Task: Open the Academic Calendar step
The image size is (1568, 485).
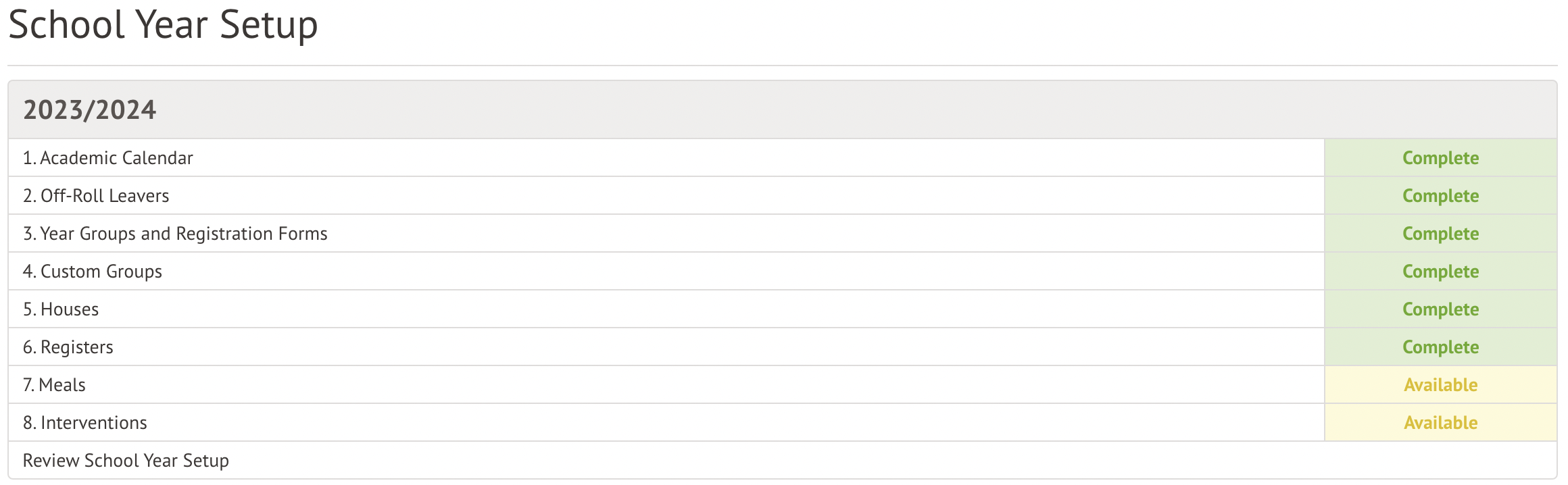Action: tap(108, 158)
